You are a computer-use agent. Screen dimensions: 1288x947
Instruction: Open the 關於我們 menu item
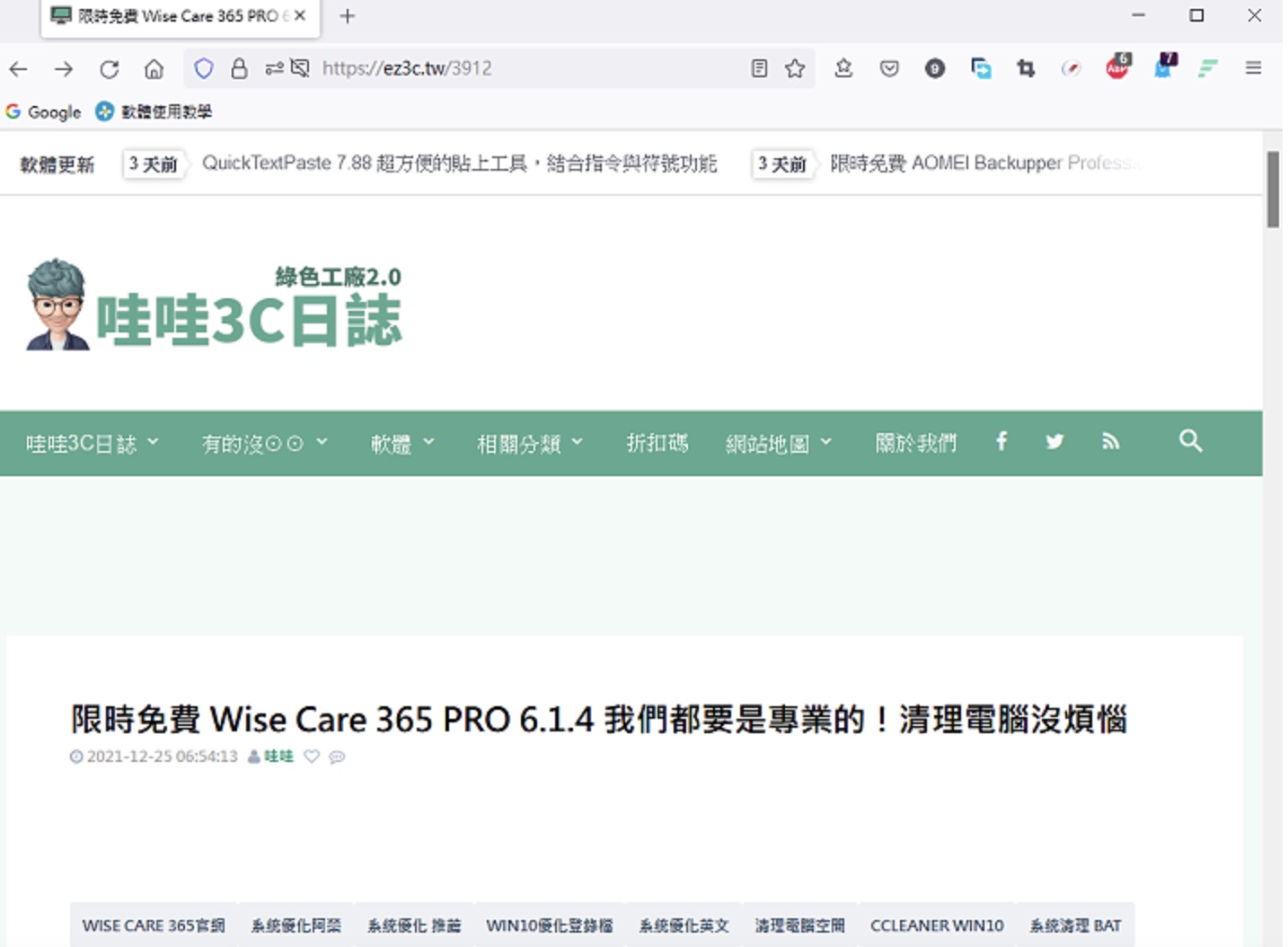click(916, 443)
